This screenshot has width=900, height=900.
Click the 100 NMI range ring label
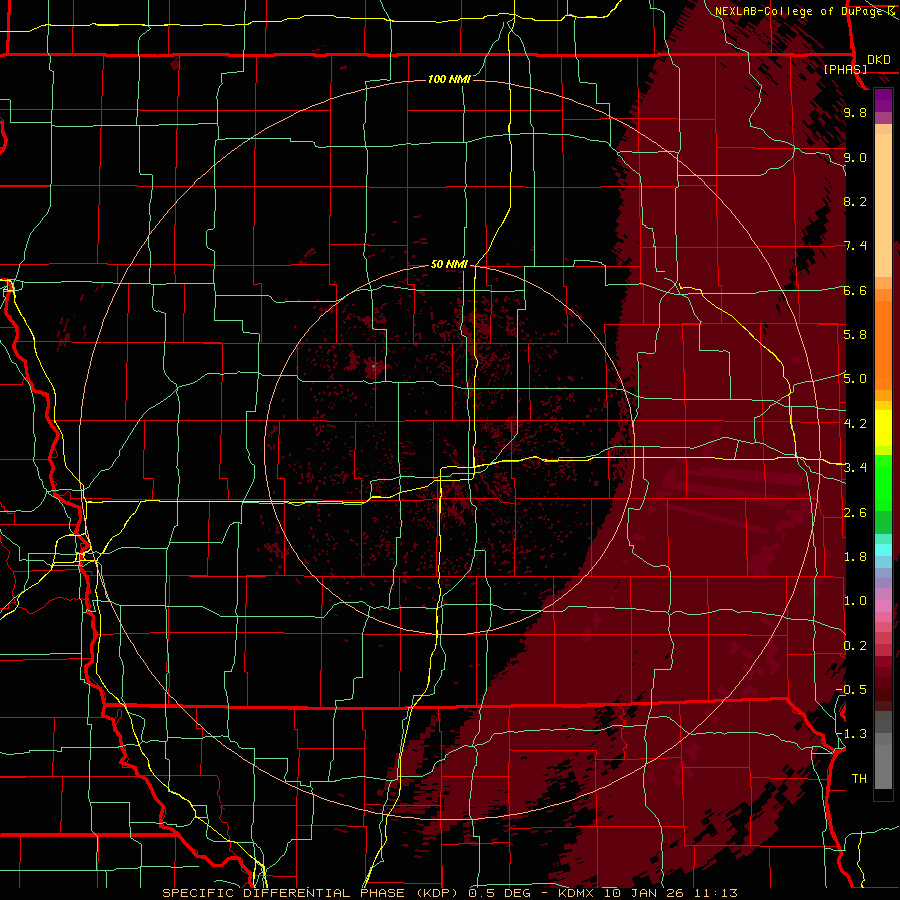tap(449, 79)
